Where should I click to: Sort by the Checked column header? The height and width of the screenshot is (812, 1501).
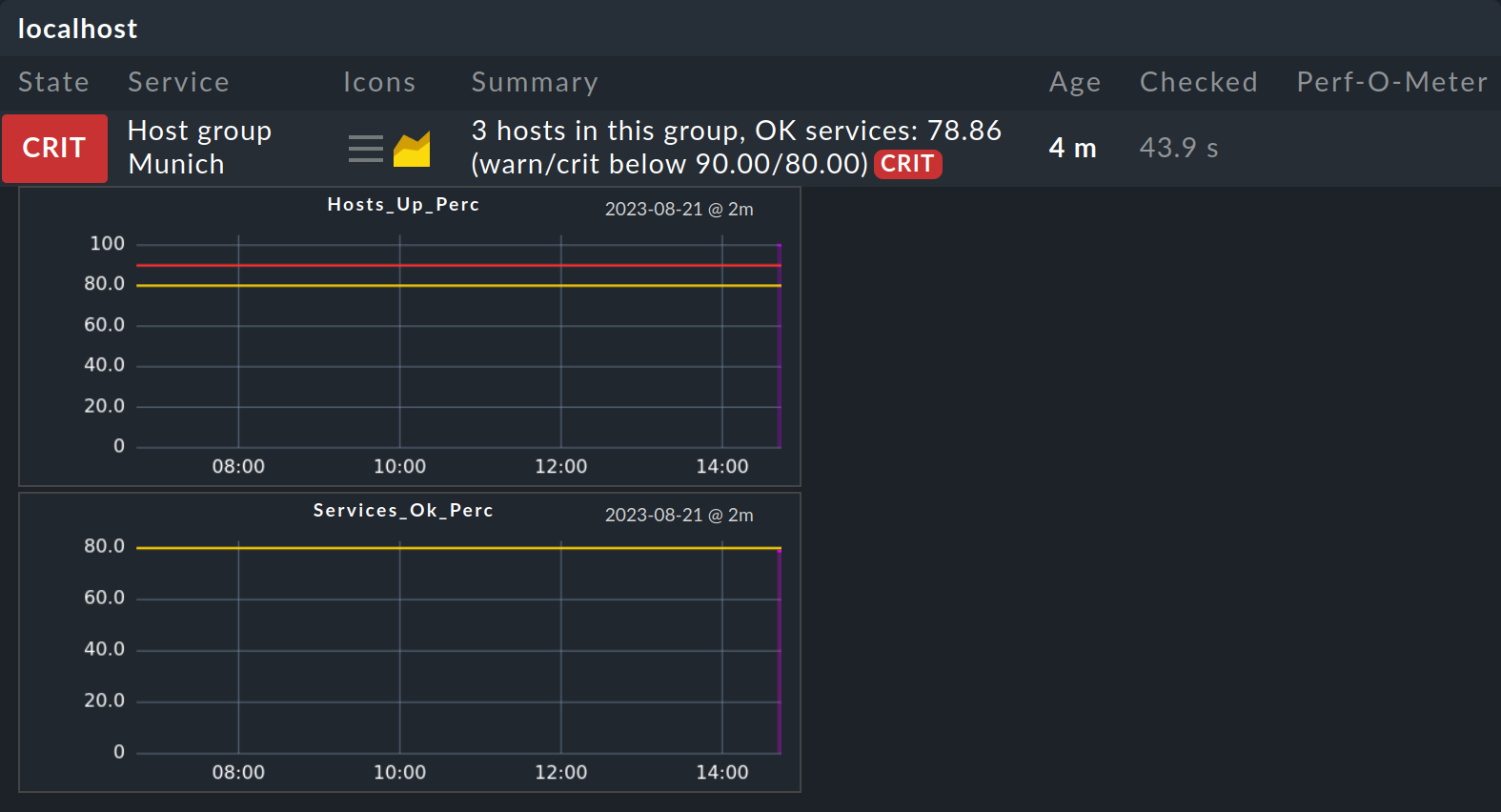1198,82
